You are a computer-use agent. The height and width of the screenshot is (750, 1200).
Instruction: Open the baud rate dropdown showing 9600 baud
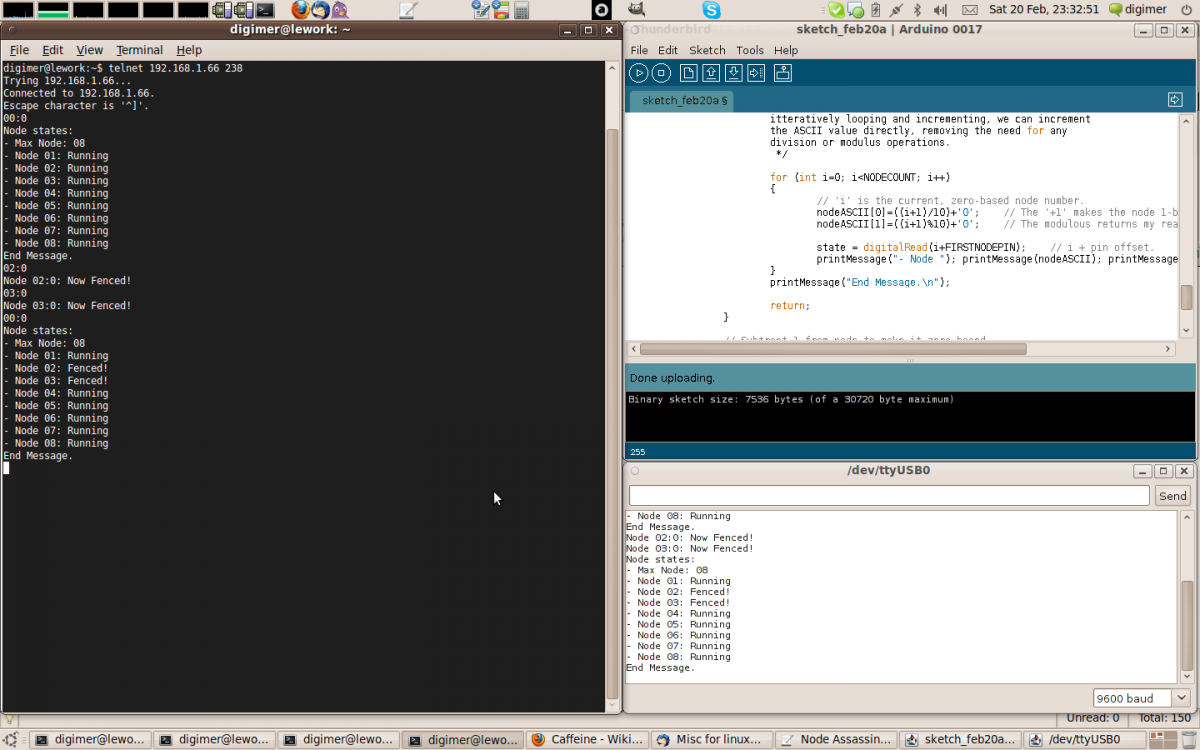[1141, 698]
